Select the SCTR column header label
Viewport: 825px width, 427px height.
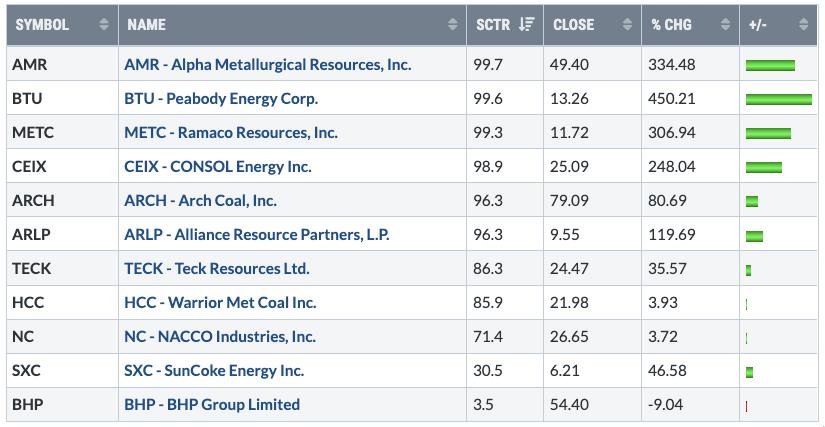tap(494, 25)
